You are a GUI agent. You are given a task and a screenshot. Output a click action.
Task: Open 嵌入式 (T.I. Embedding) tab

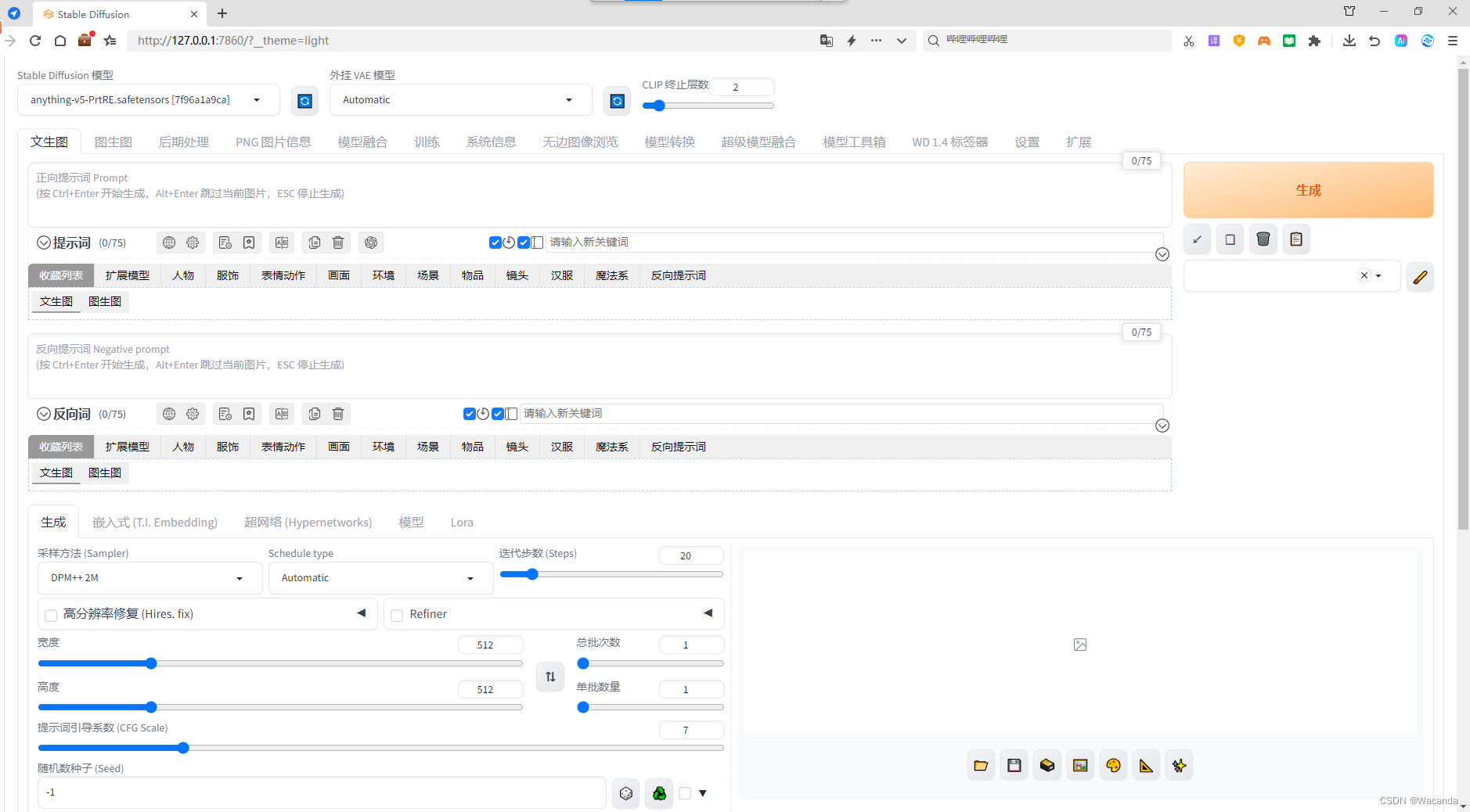[x=155, y=523]
